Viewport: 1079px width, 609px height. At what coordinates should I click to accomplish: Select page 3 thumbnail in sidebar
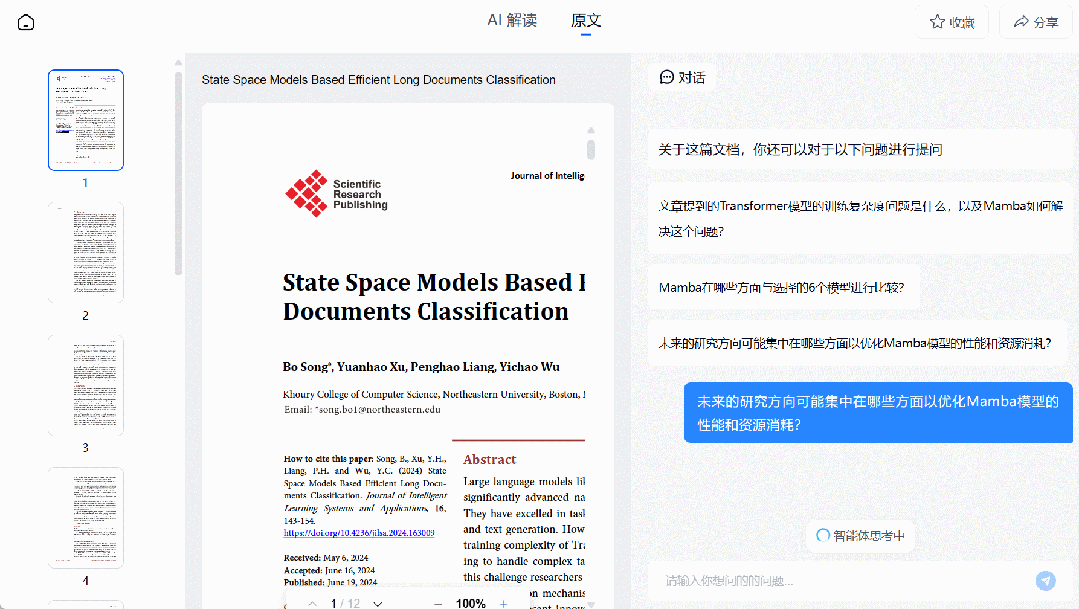[x=86, y=385]
